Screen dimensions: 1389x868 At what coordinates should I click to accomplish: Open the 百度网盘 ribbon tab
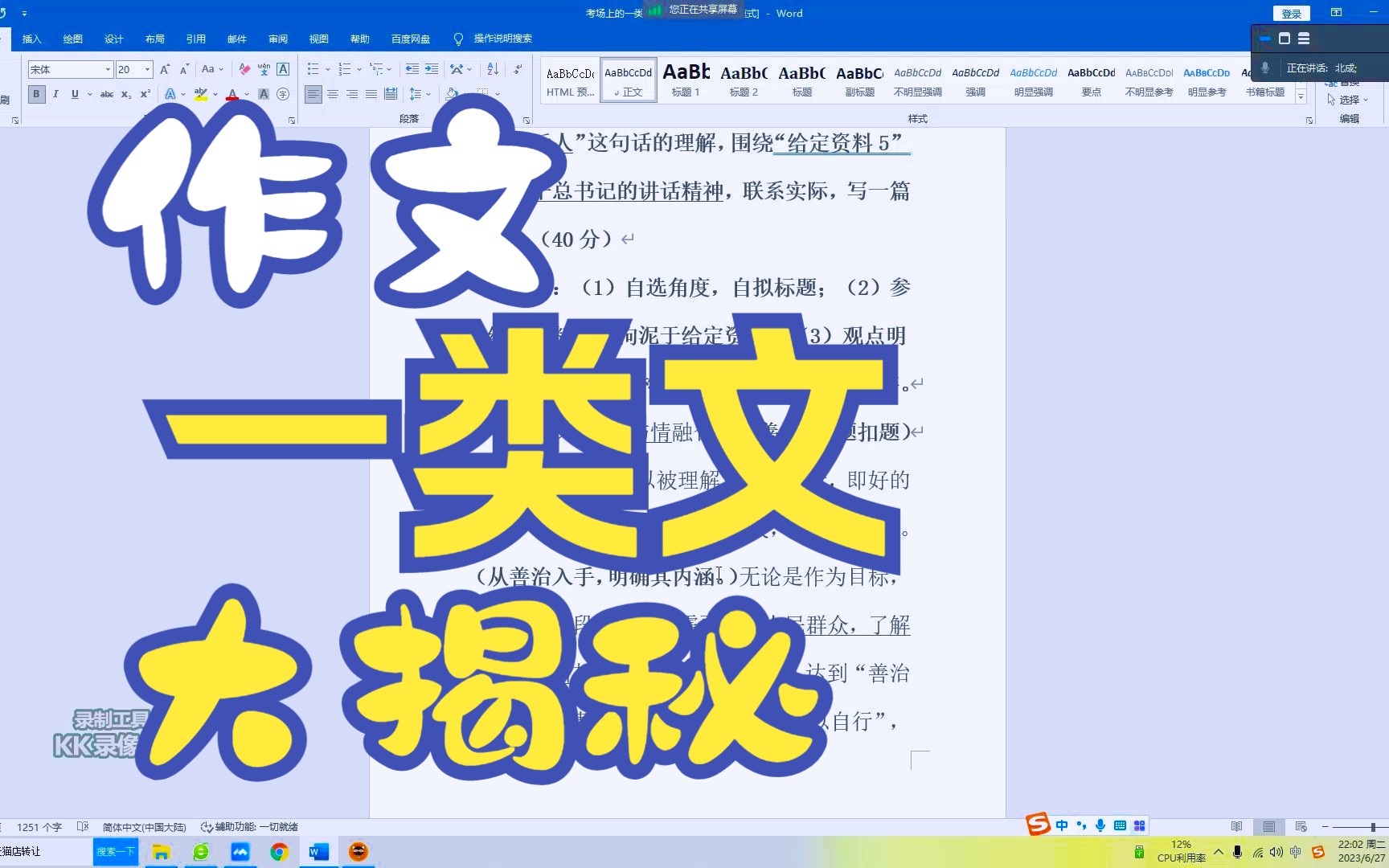coord(410,39)
